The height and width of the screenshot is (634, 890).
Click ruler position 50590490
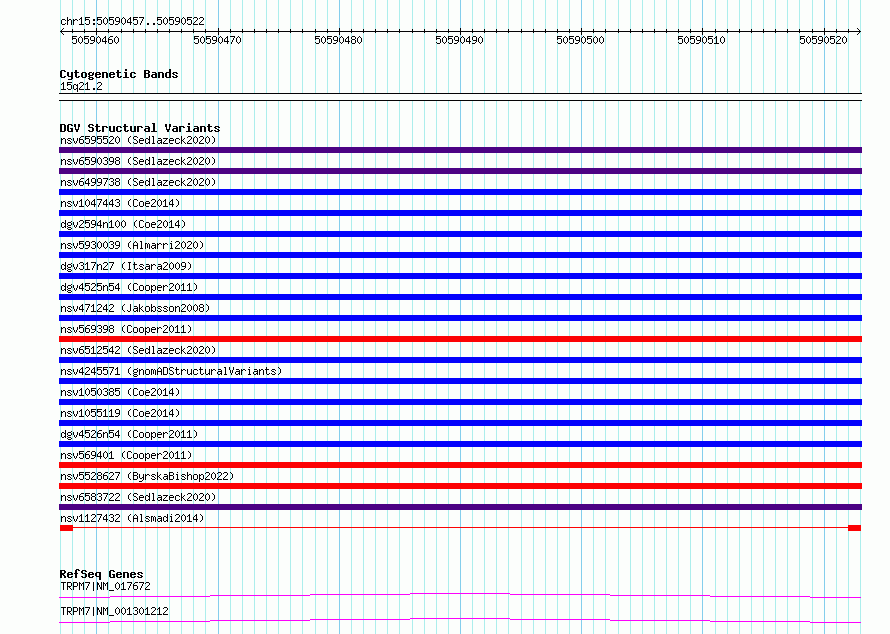[459, 40]
